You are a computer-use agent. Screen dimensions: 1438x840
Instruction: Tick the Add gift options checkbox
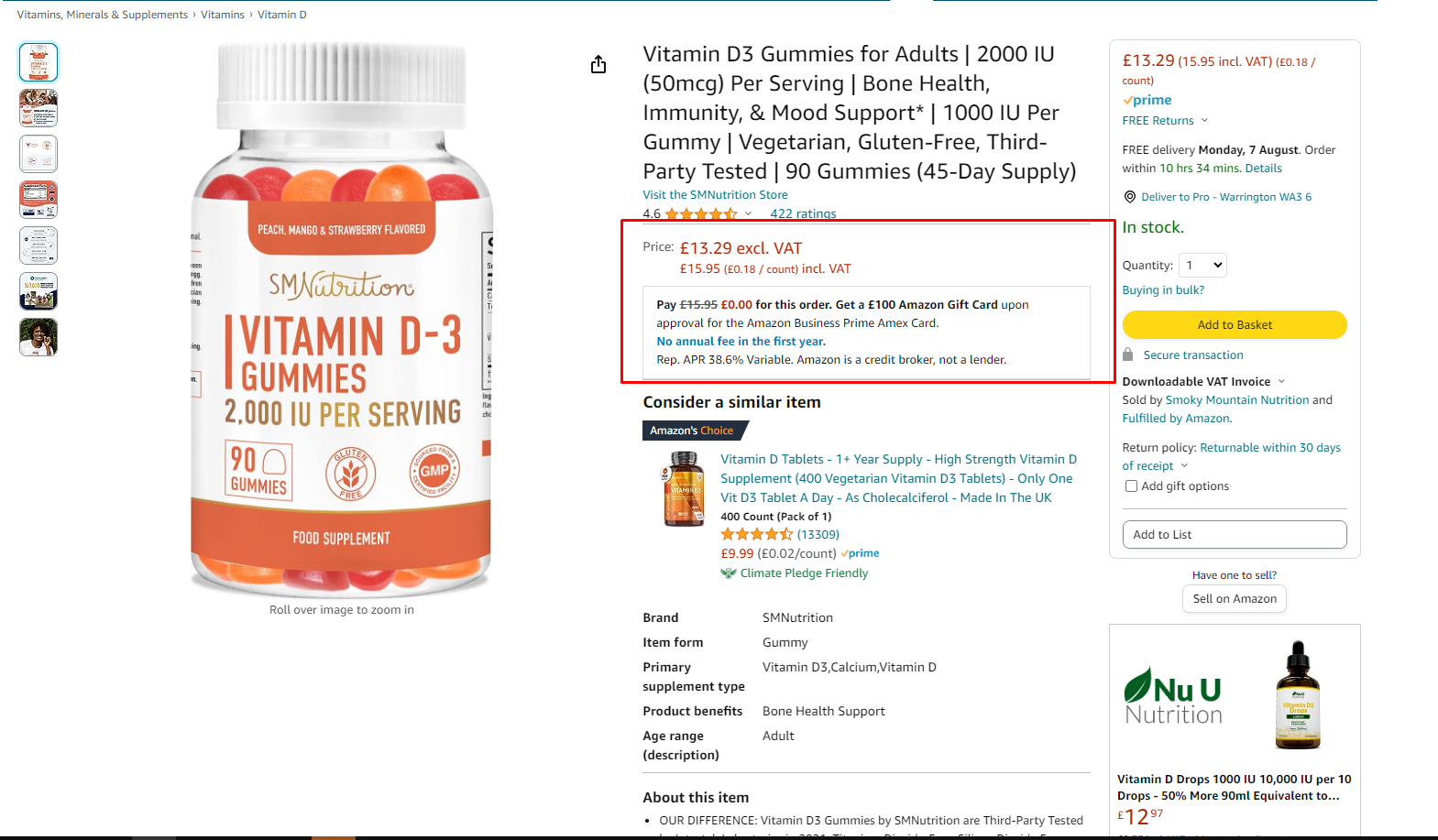coord(1131,486)
